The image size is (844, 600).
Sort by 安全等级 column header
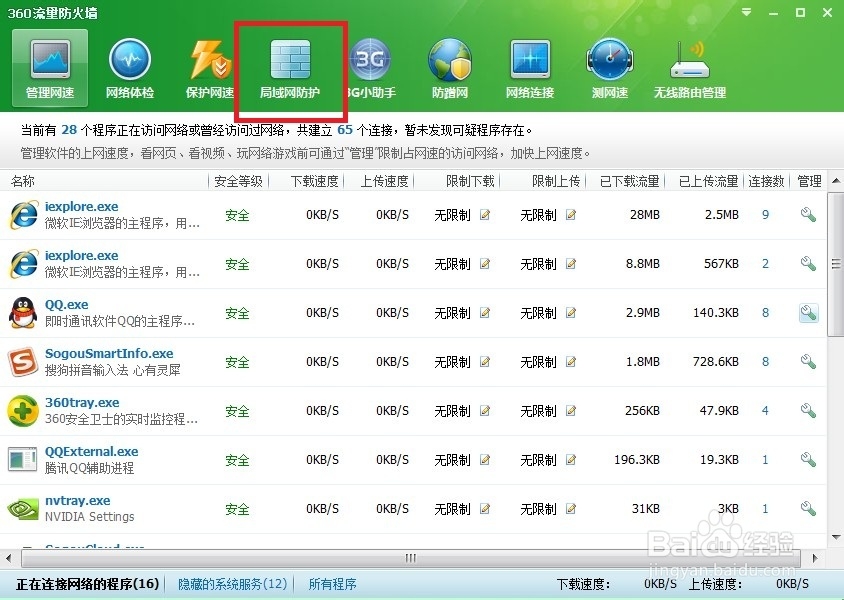point(238,181)
